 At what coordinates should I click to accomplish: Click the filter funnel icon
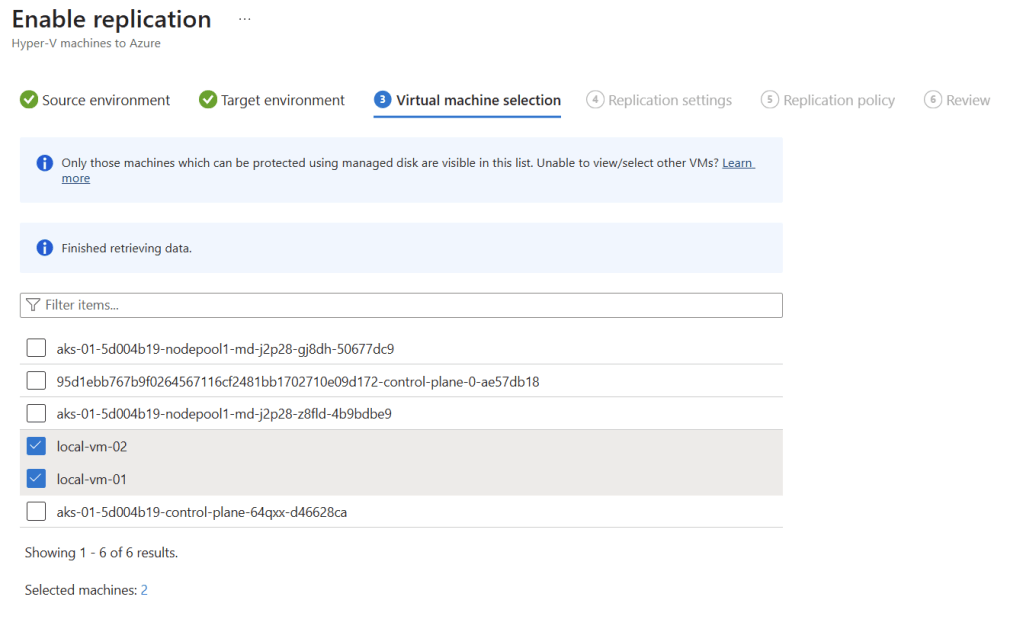click(33, 305)
